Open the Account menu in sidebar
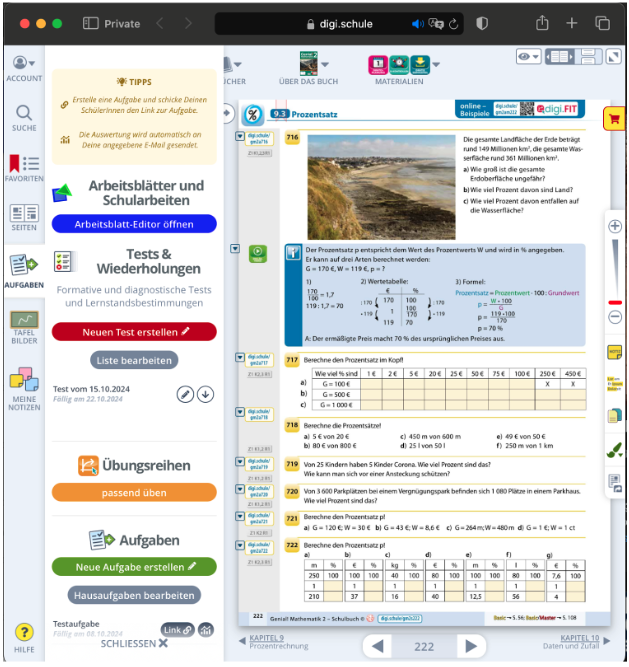 [x=24, y=67]
